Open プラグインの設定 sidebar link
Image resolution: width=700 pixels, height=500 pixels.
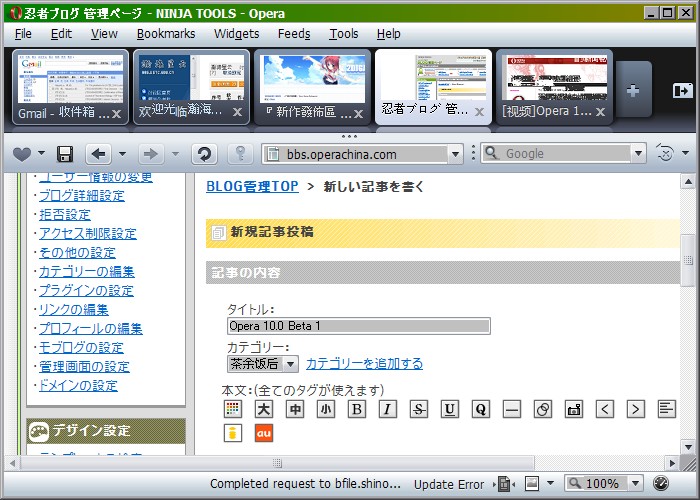click(86, 291)
